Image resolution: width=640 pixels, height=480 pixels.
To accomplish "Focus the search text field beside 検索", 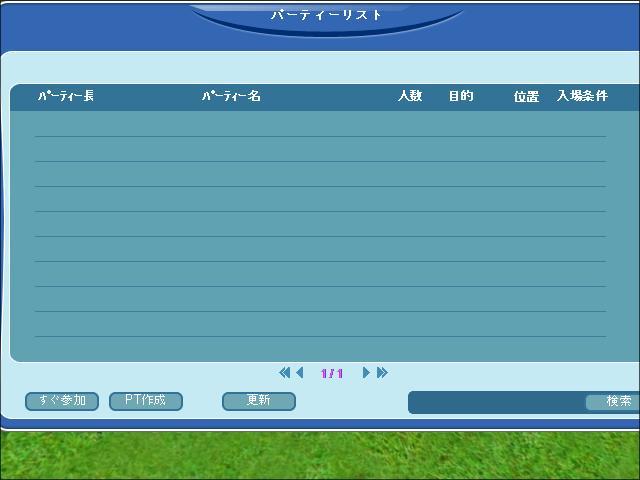I will pyautogui.click(x=497, y=402).
